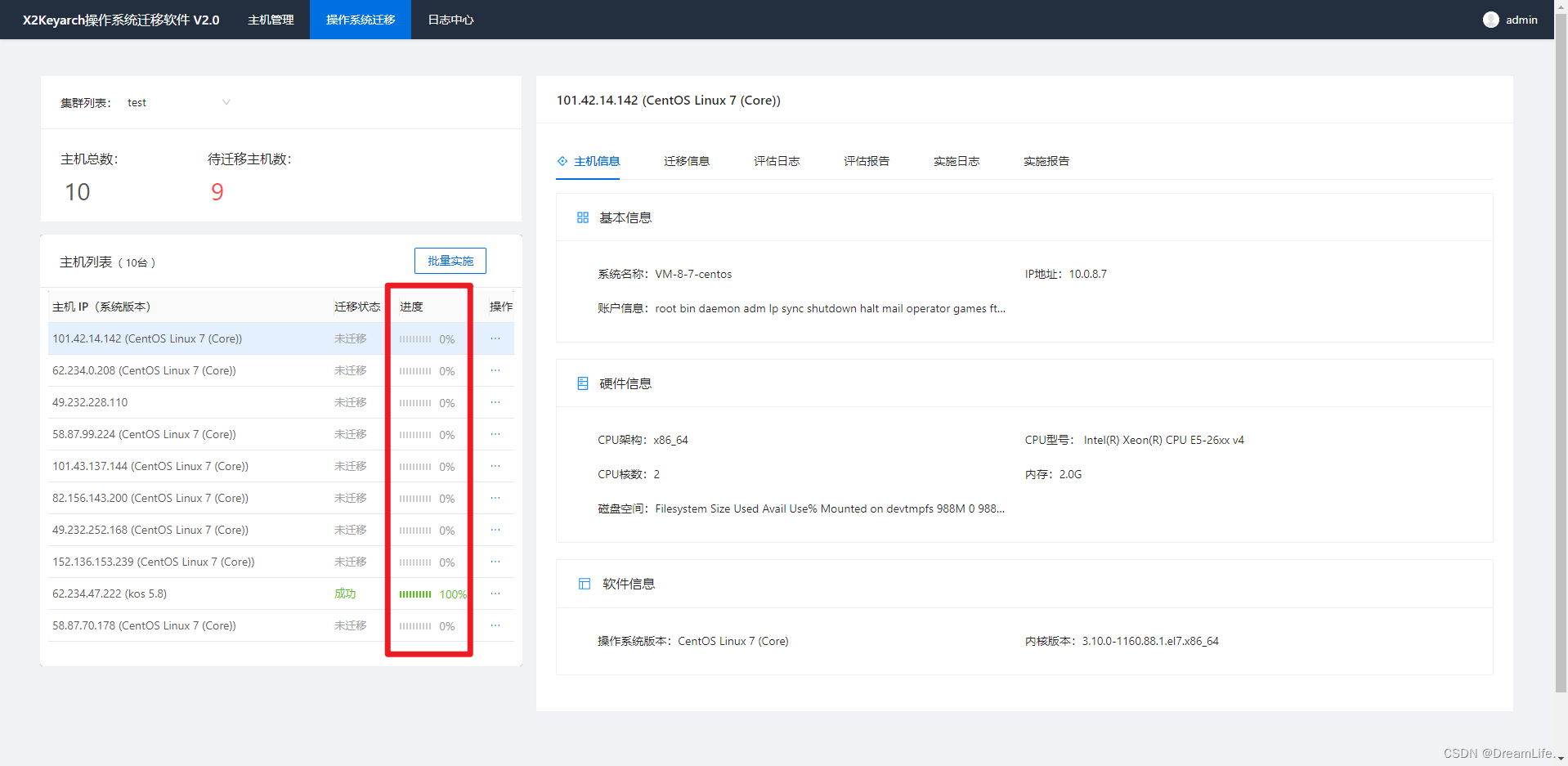Select host row 58.87.99.224
Viewport: 1568px width, 766px height.
point(281,434)
